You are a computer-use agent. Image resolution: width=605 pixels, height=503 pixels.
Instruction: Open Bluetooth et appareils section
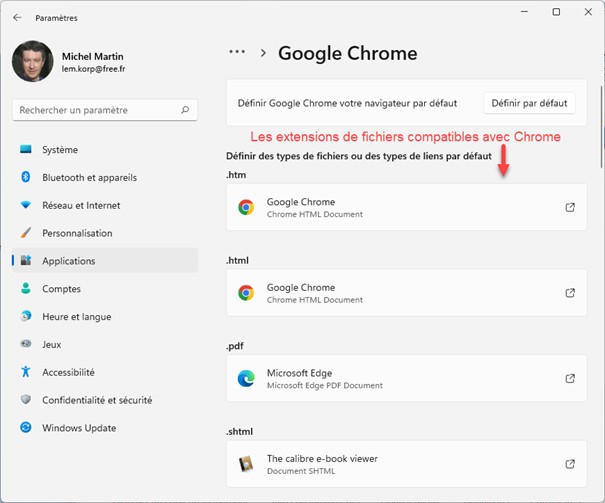click(x=89, y=178)
